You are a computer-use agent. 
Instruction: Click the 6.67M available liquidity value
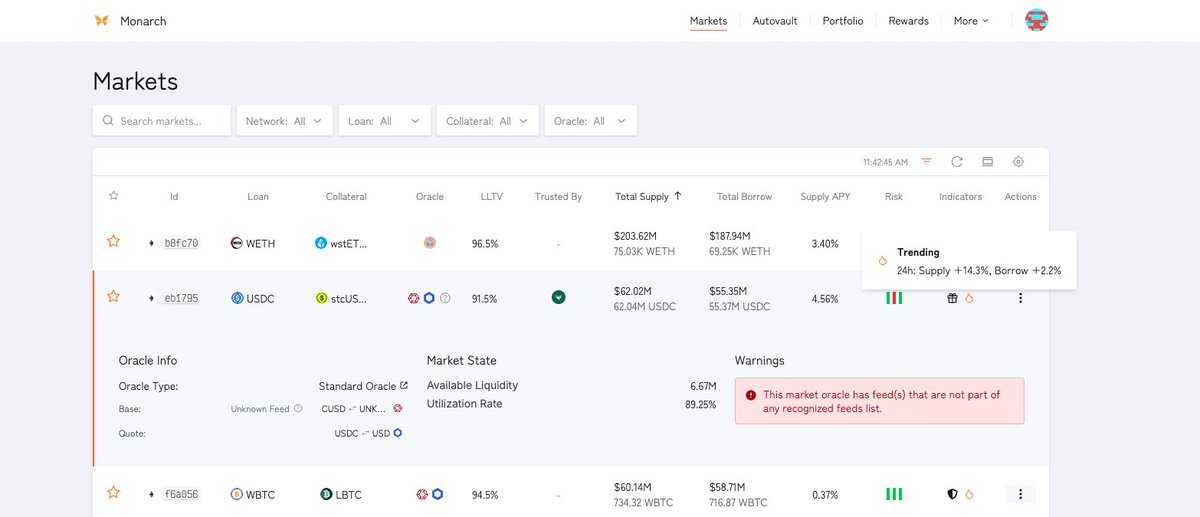point(703,385)
